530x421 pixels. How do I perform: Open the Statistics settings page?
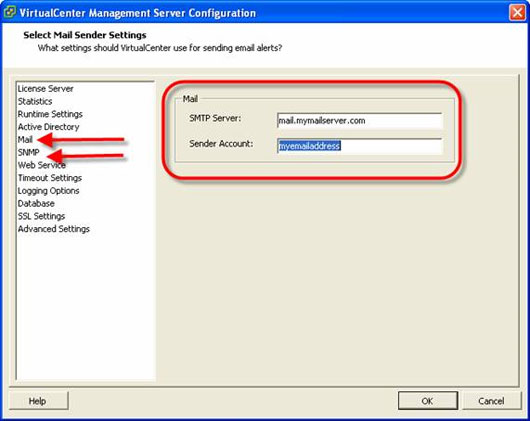(x=35, y=101)
